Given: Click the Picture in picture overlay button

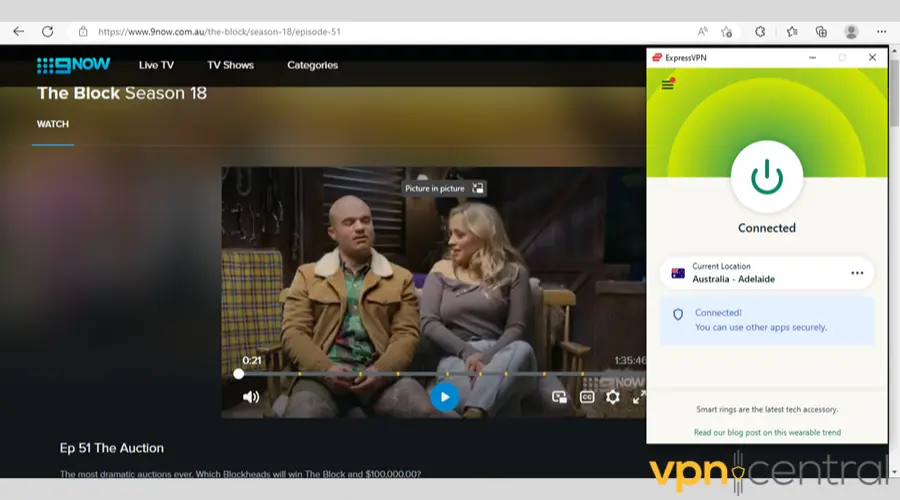Looking at the screenshot, I should [444, 188].
